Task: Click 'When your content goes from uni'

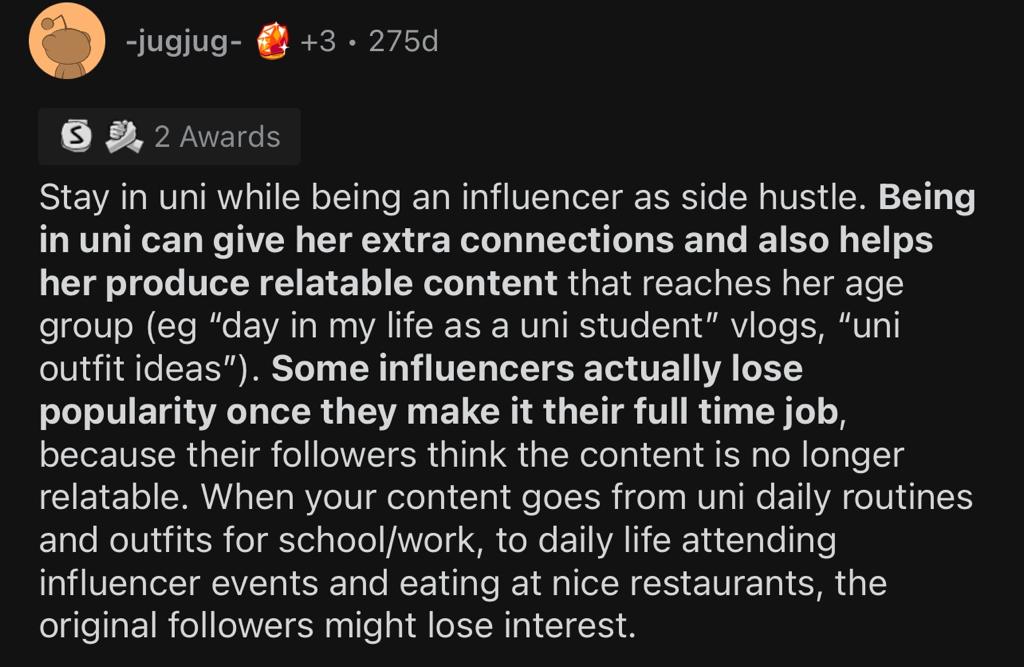Action: point(473,498)
